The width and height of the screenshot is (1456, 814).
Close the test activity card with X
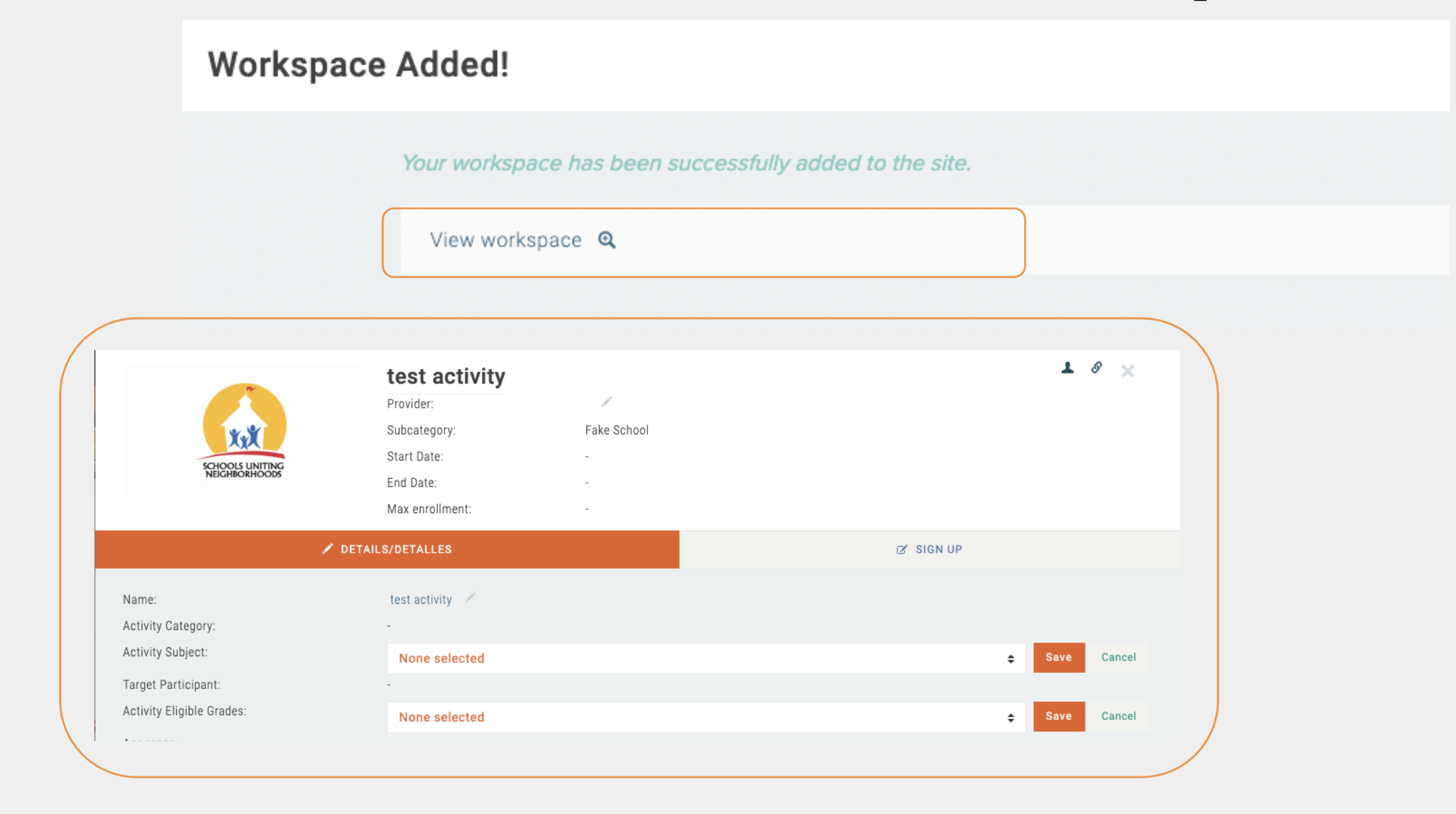[x=1128, y=371]
